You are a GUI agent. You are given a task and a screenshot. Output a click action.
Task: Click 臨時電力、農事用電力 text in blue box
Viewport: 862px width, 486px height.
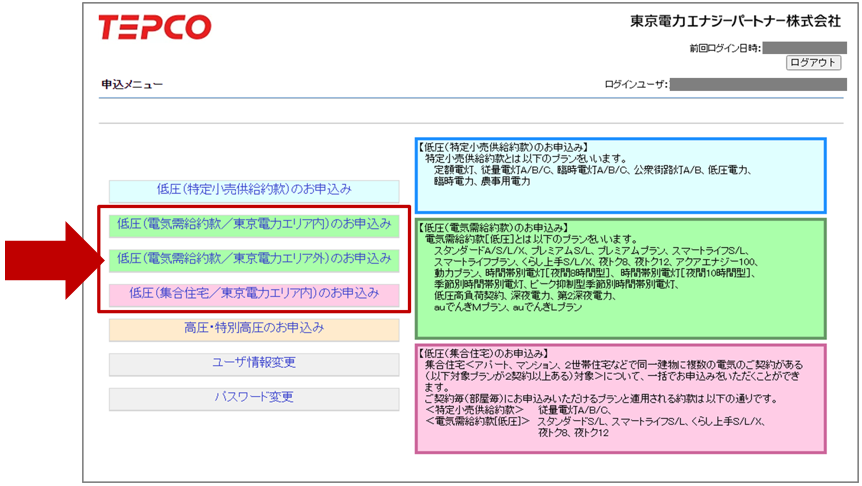(x=482, y=181)
